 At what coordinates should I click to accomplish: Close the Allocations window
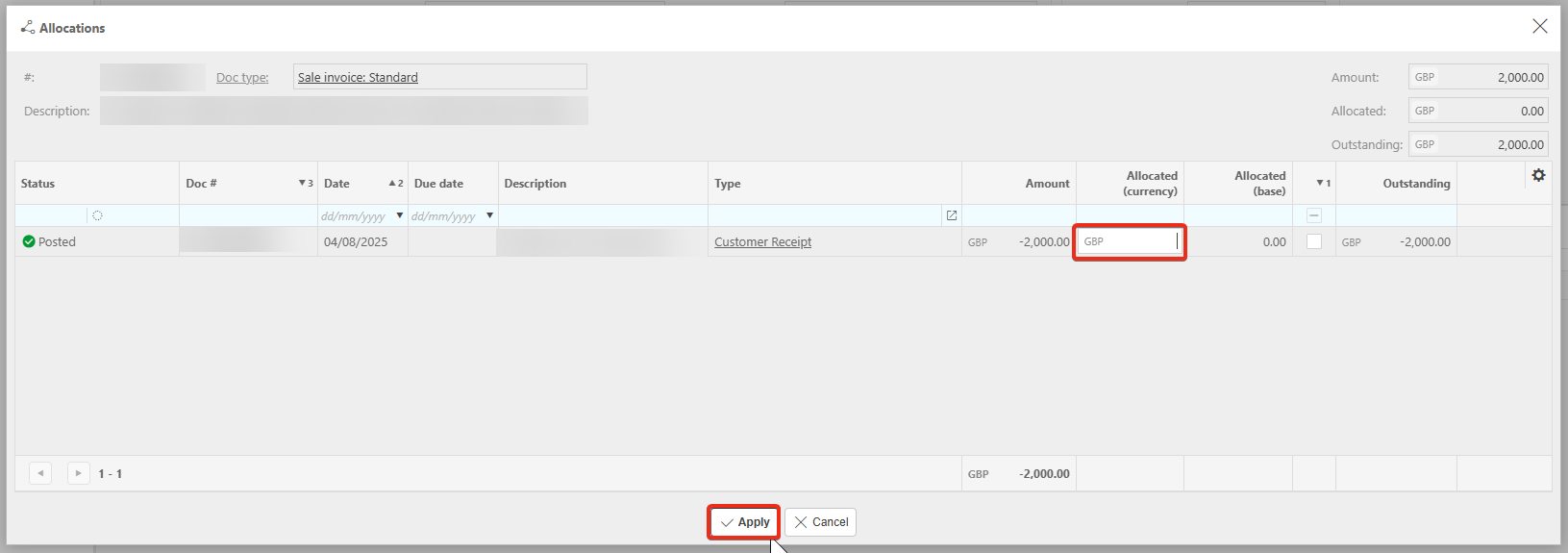1539,27
